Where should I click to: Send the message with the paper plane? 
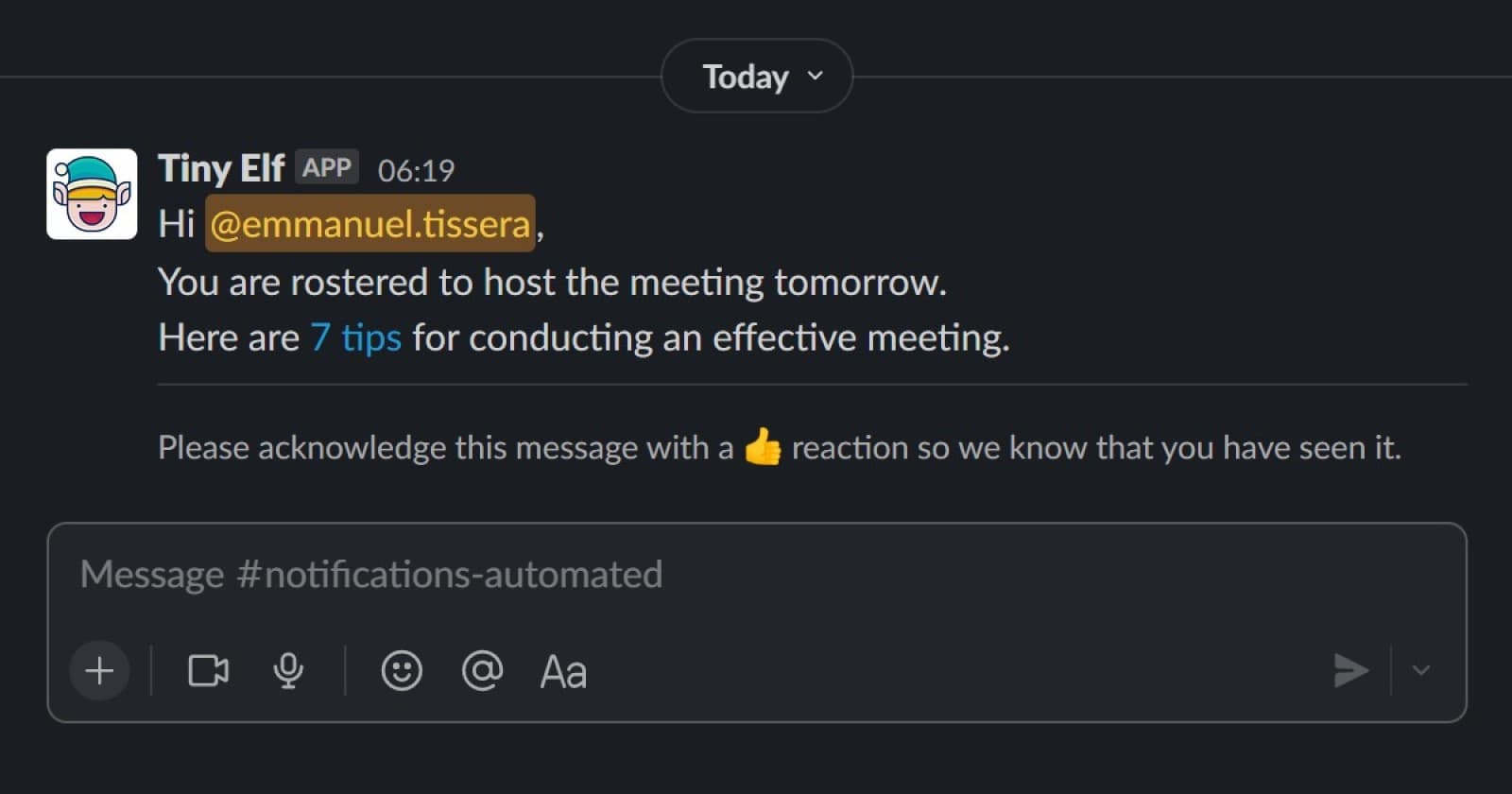[x=1350, y=671]
